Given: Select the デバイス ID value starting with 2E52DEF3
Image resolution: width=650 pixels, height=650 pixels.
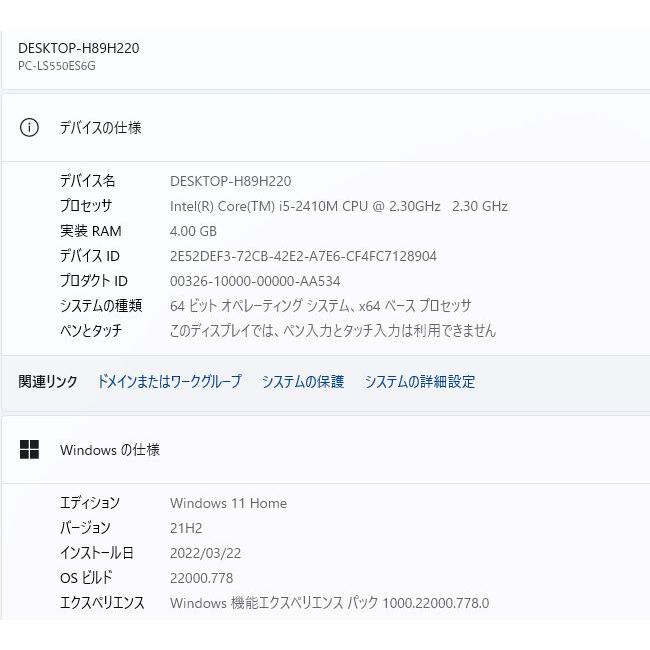Looking at the screenshot, I should (303, 256).
